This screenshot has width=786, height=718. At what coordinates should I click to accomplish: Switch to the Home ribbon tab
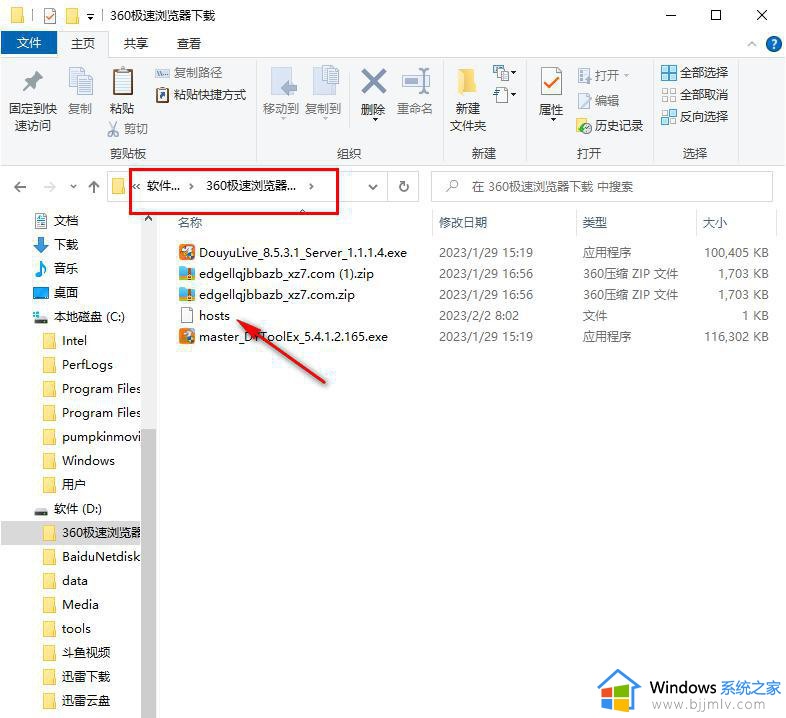[83, 44]
